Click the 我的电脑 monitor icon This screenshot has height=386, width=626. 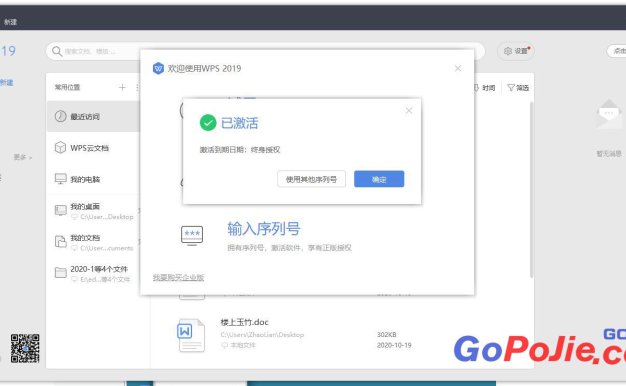pos(60,179)
